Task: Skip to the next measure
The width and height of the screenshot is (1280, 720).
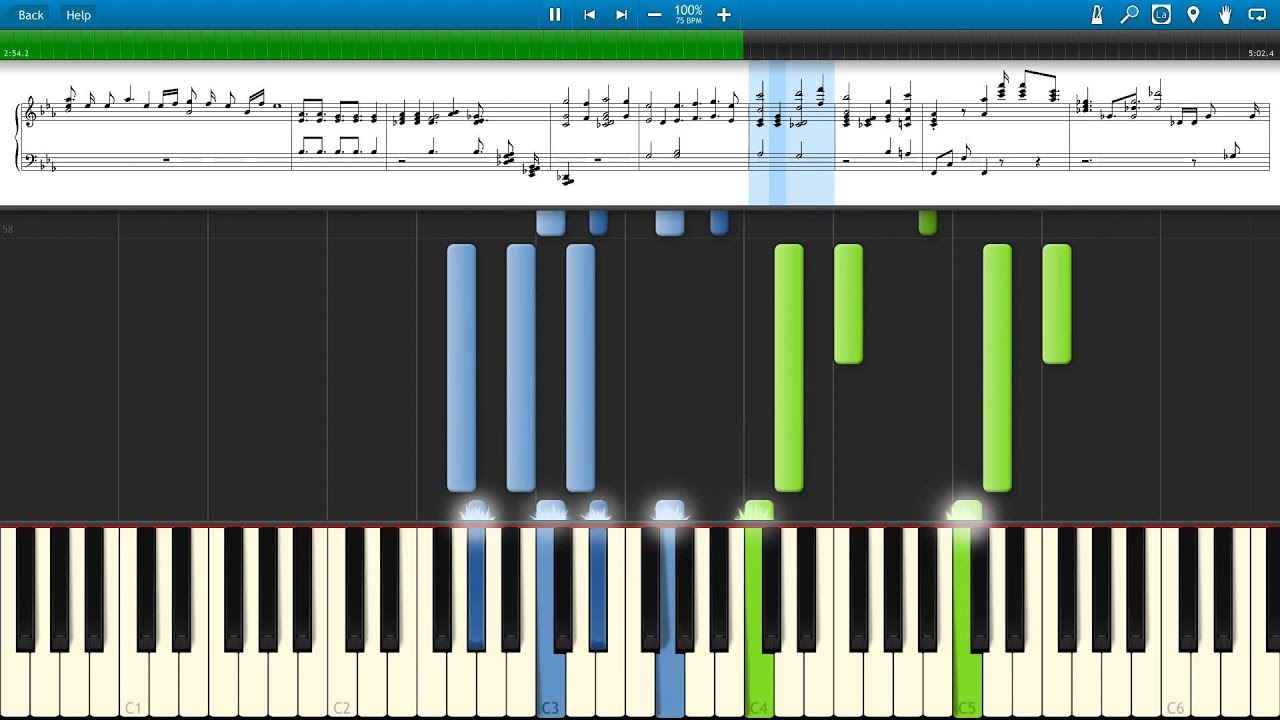Action: pos(621,15)
